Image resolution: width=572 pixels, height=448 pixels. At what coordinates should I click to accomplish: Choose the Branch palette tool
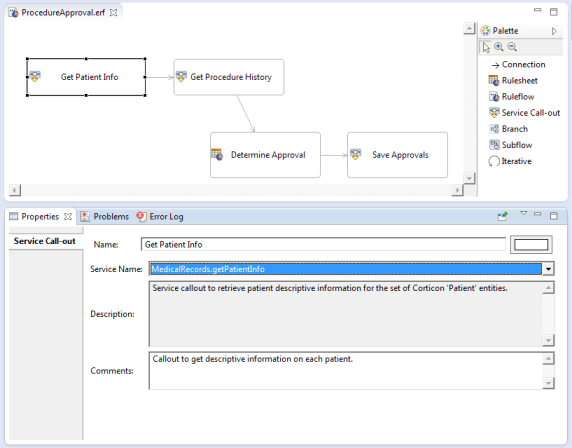tap(508, 129)
